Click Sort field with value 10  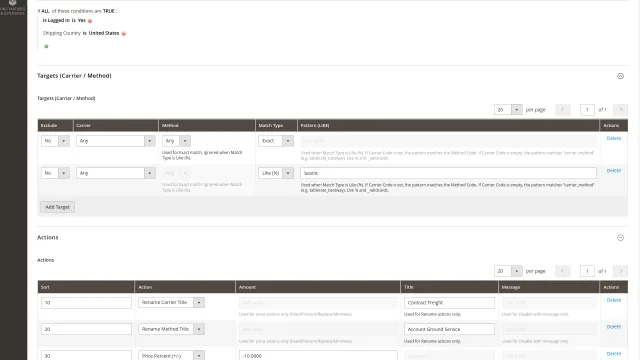pos(86,303)
